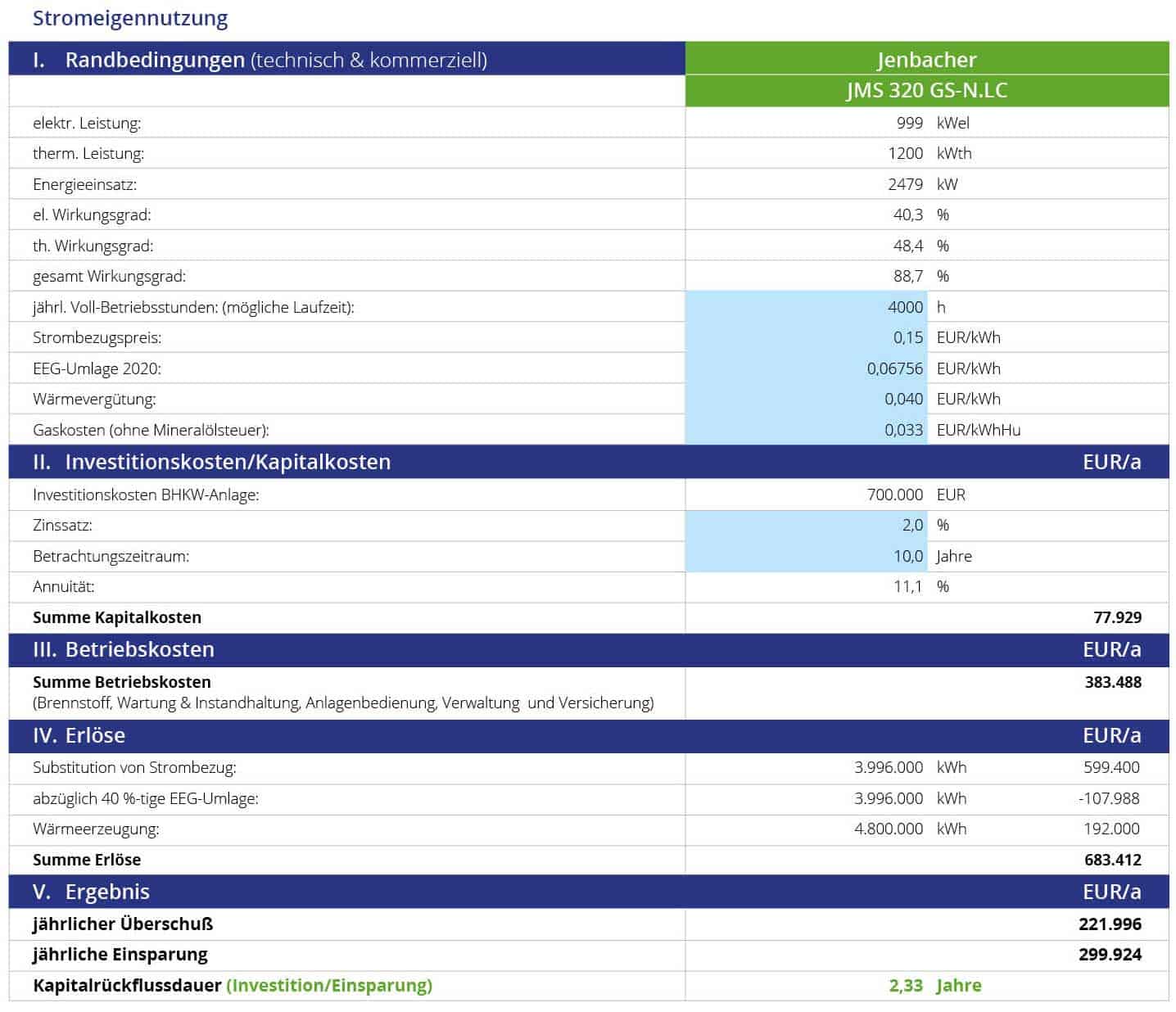Select the 599.400 revenue value
The width and height of the screenshot is (1176, 1012).
click(x=1111, y=767)
